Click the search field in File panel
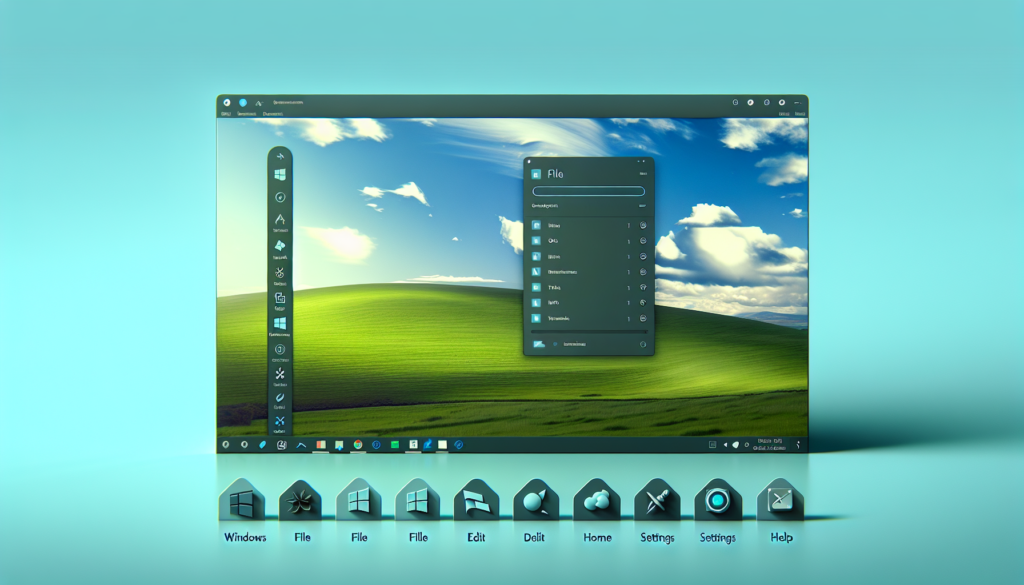Image resolution: width=1024 pixels, height=585 pixels. click(588, 191)
